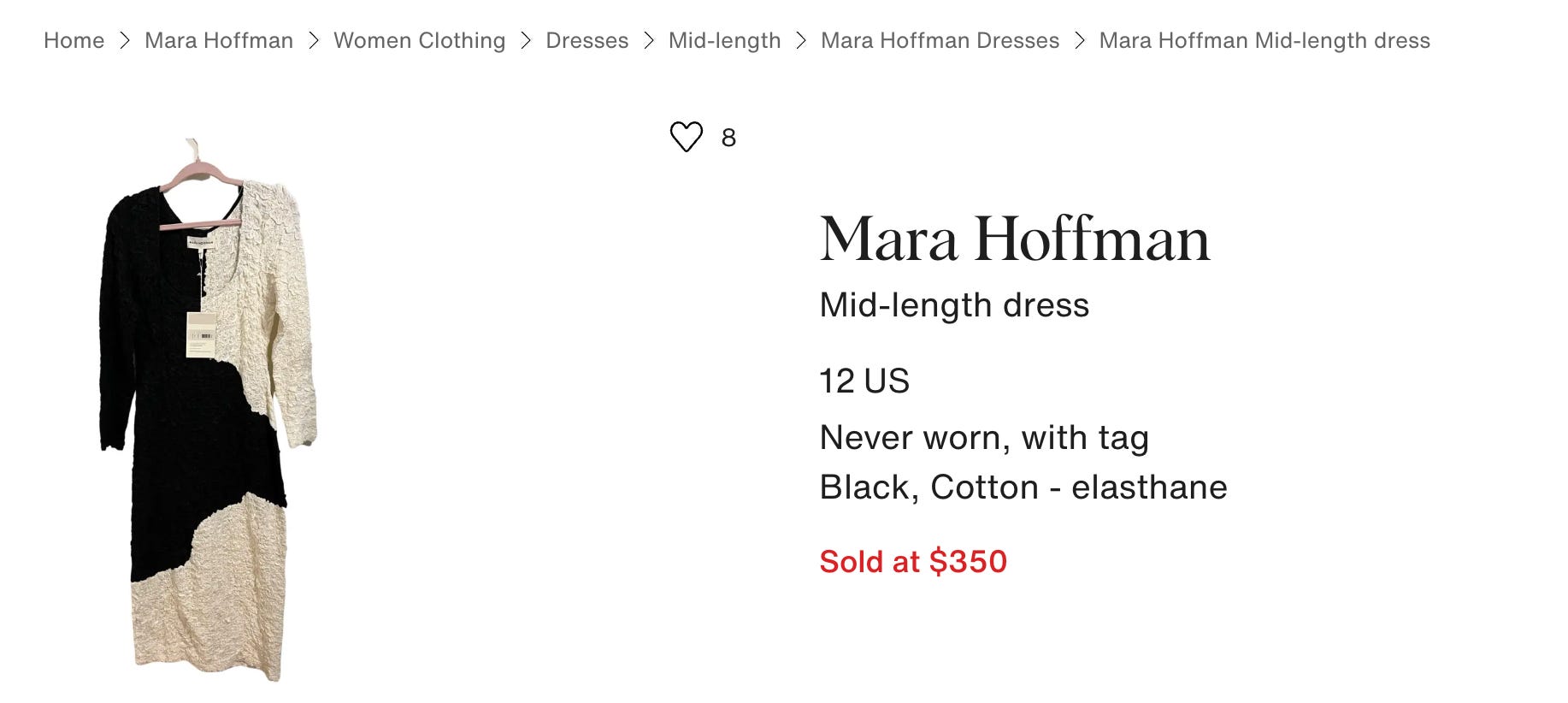Click the heart icon to like item
Screen dimensions: 1568x703
tap(686, 137)
